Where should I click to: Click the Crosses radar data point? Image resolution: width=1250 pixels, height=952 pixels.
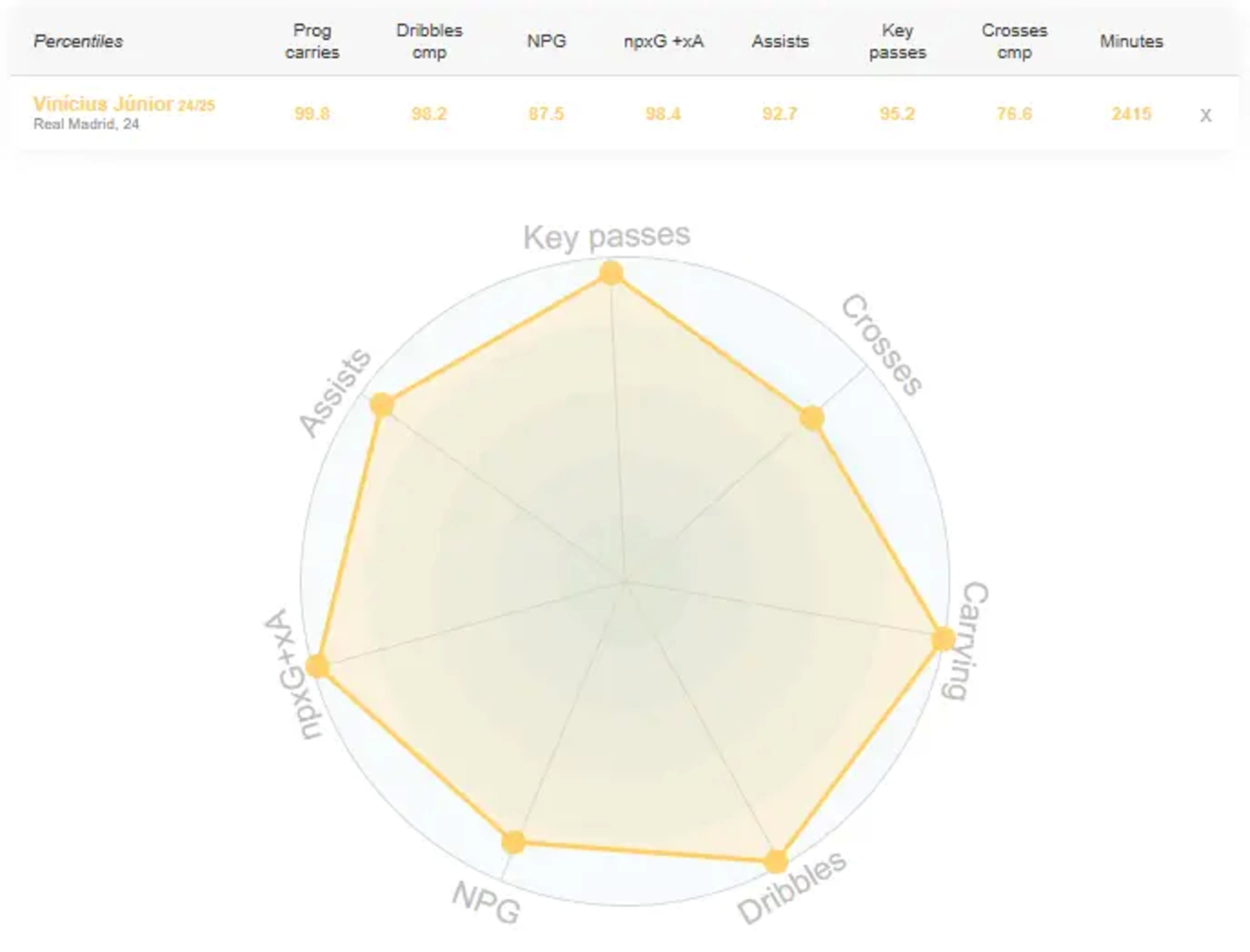(811, 417)
